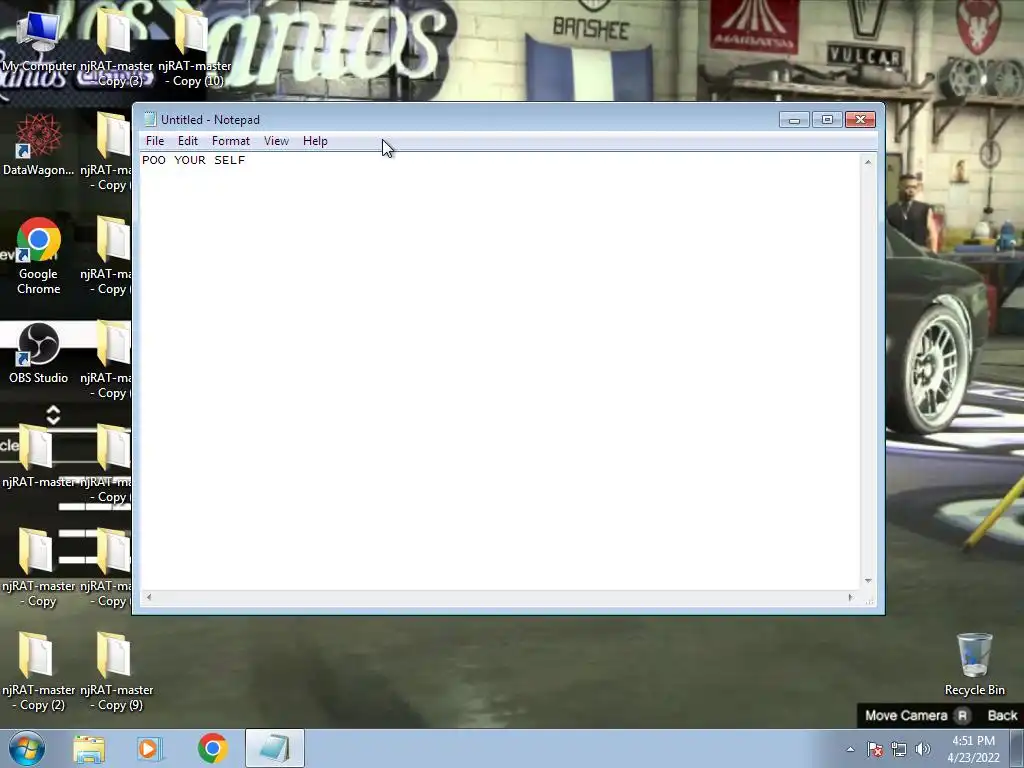
Task: Select the njRAT-master - Copy (2) folder
Action: point(38,671)
